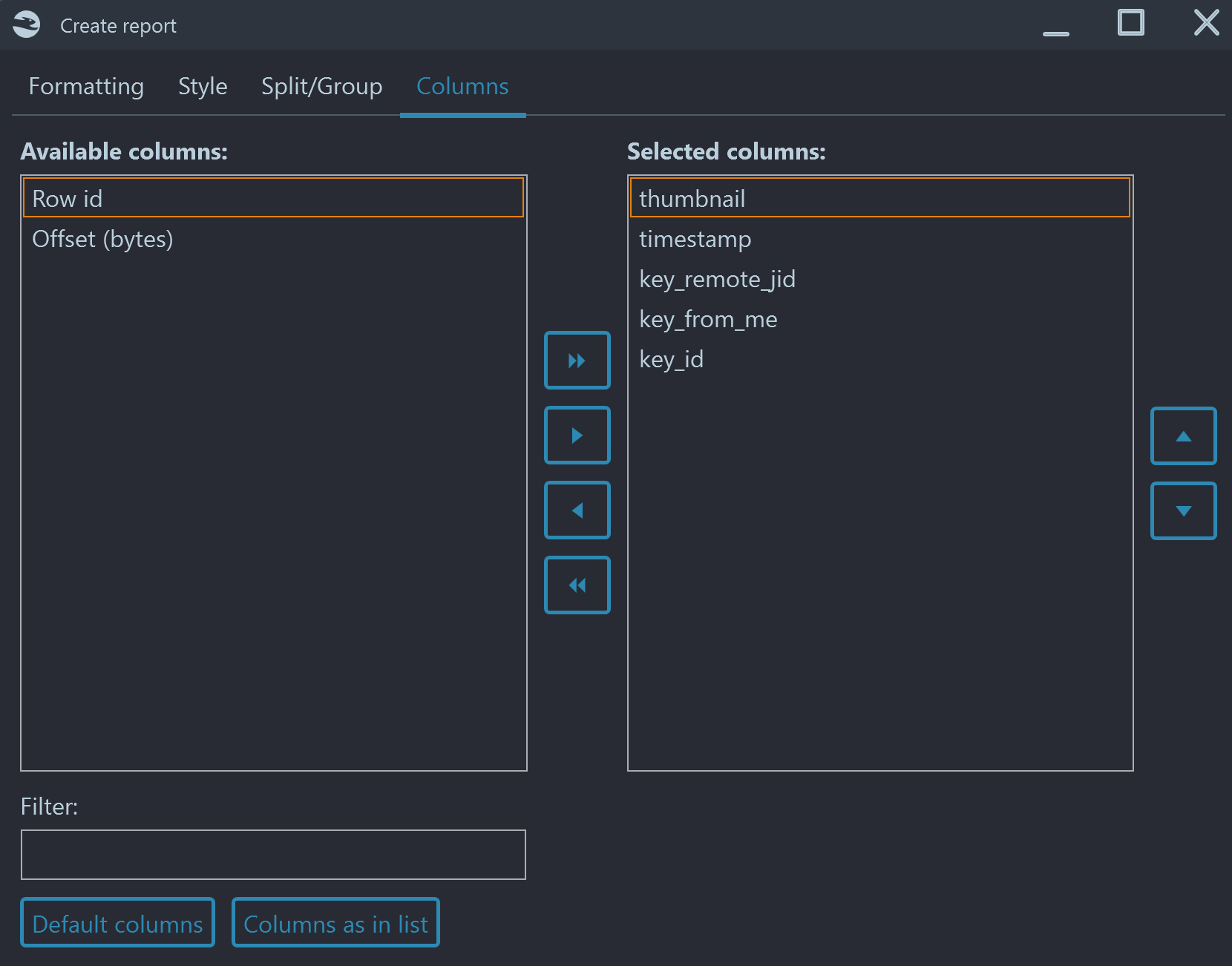The image size is (1232, 966).
Task: Move all columns to selected list
Action: point(577,361)
